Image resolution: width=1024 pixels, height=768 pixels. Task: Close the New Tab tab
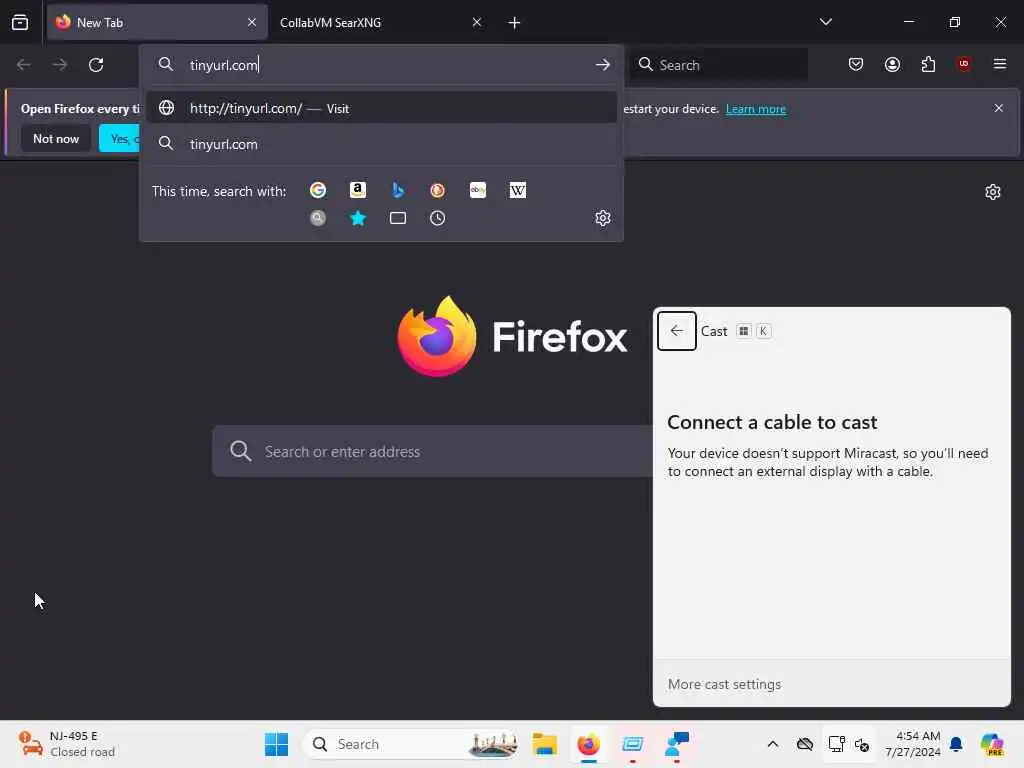(252, 22)
